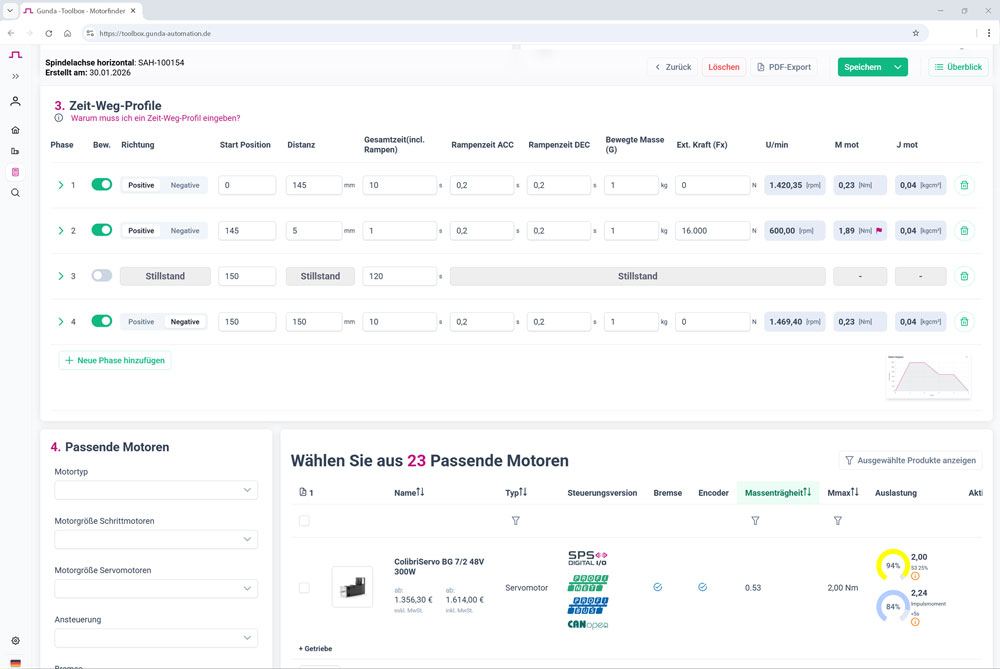Expand phase 2 row details

(60, 231)
